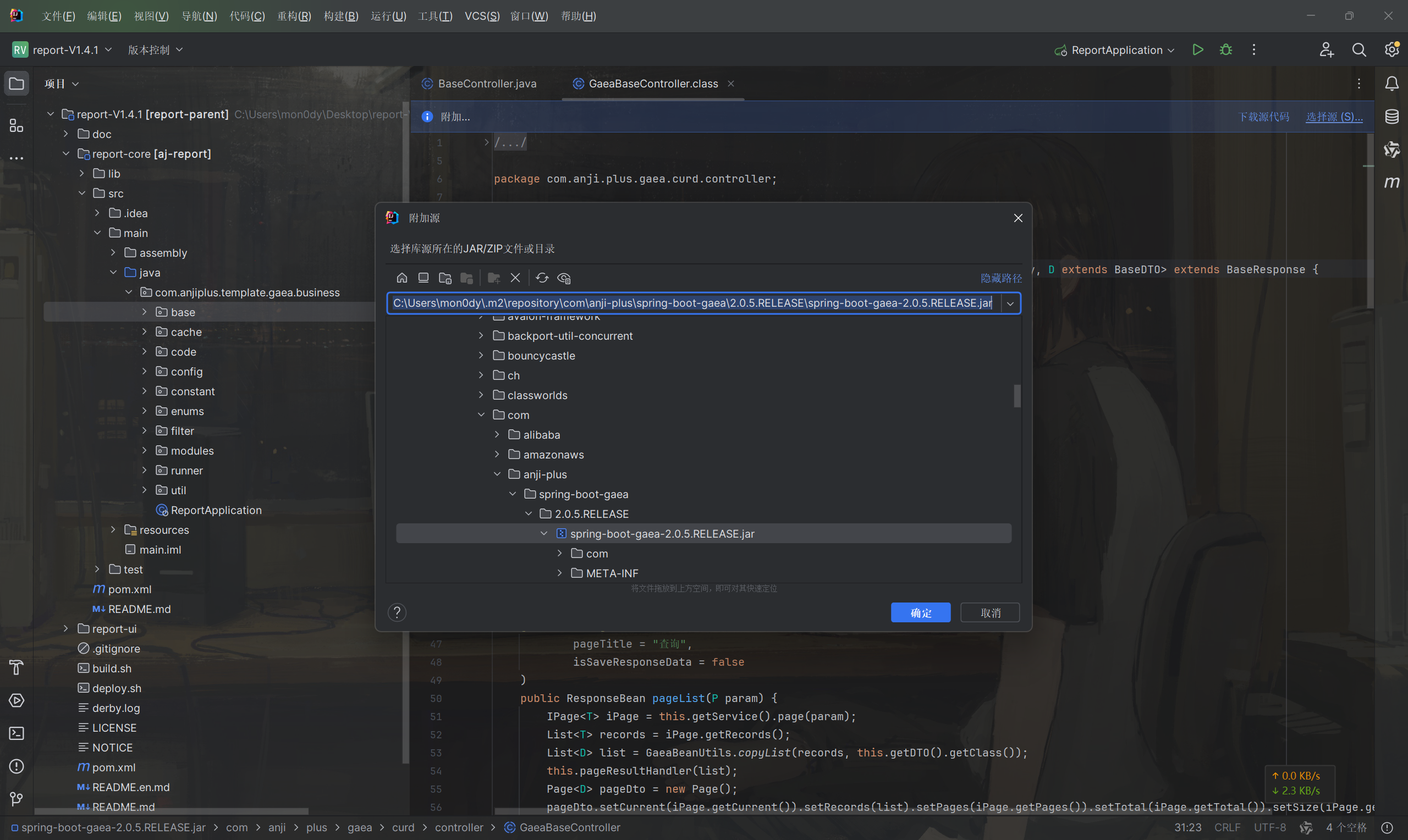Open the ReportApplication run configuration dropdown
Viewport: 1408px width, 840px height.
[x=1115, y=50]
